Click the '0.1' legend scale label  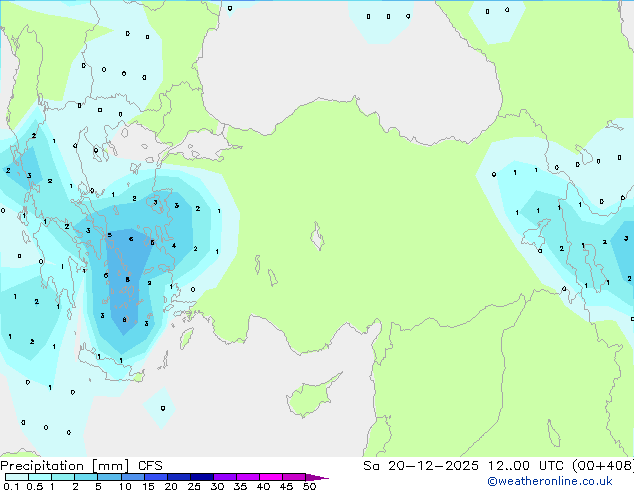[11, 486]
